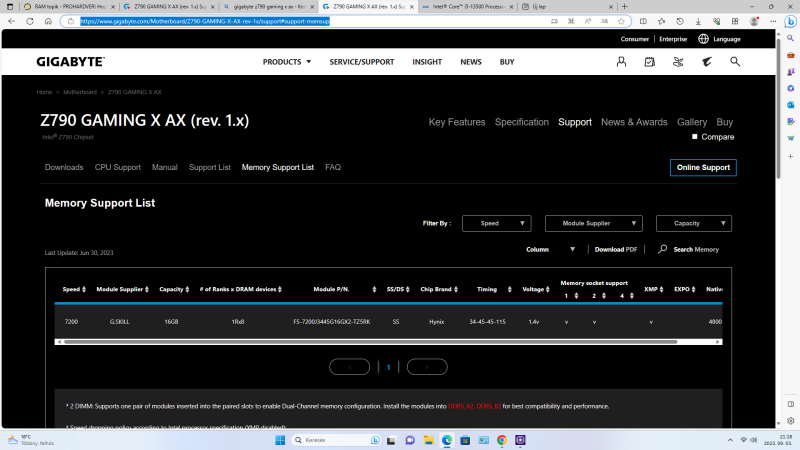Open Specification section

[521, 122]
